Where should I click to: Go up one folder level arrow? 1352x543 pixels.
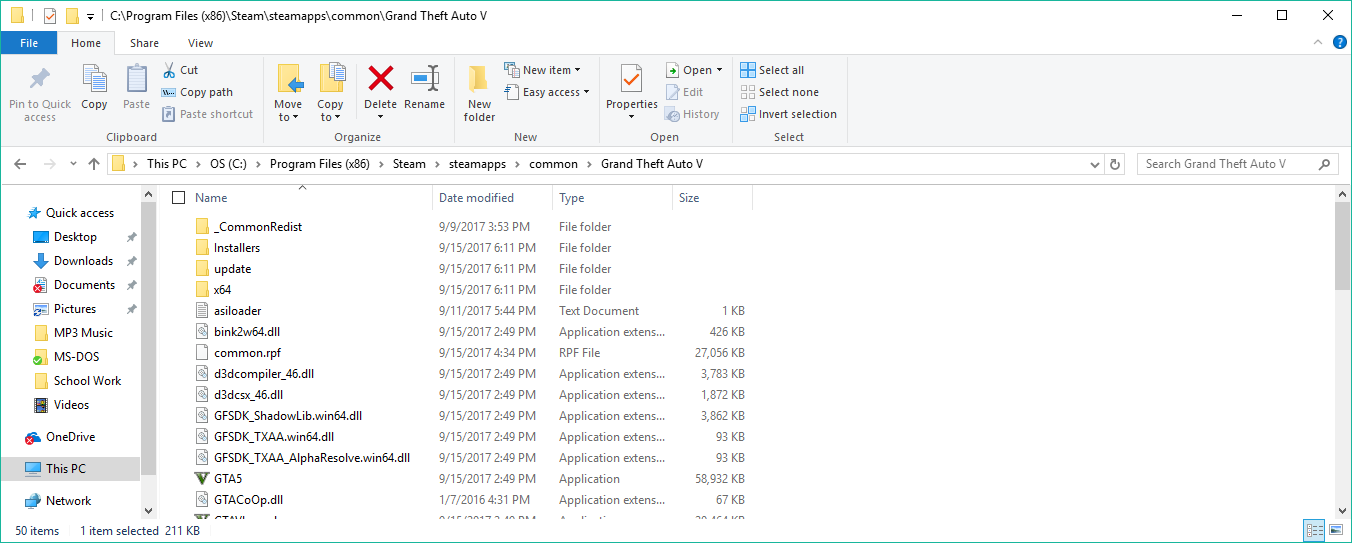(94, 164)
